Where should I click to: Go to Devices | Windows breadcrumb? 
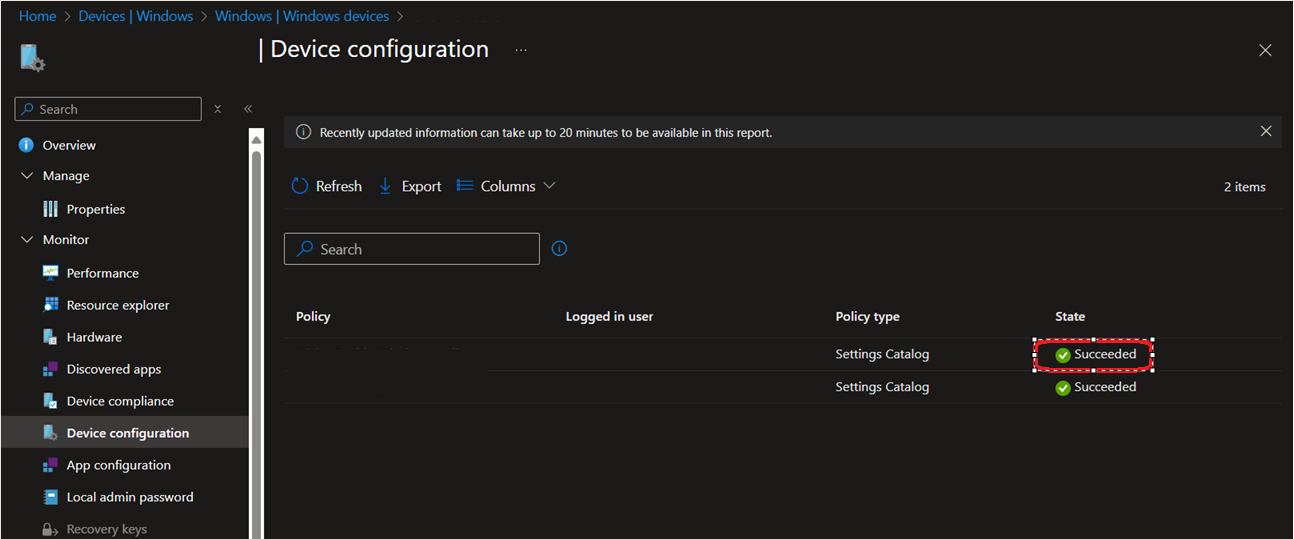pos(135,16)
